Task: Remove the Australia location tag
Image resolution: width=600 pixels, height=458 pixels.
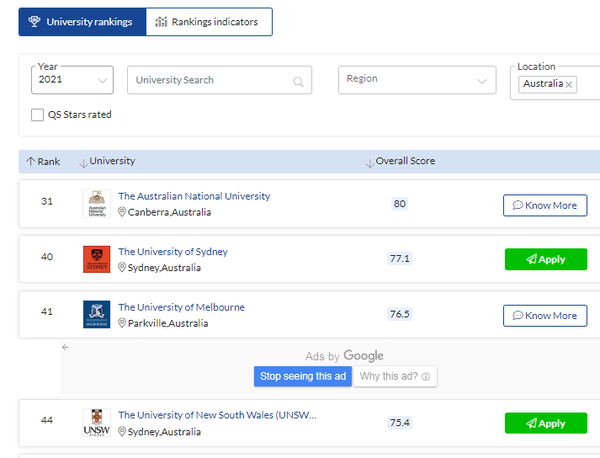Action: (569, 85)
